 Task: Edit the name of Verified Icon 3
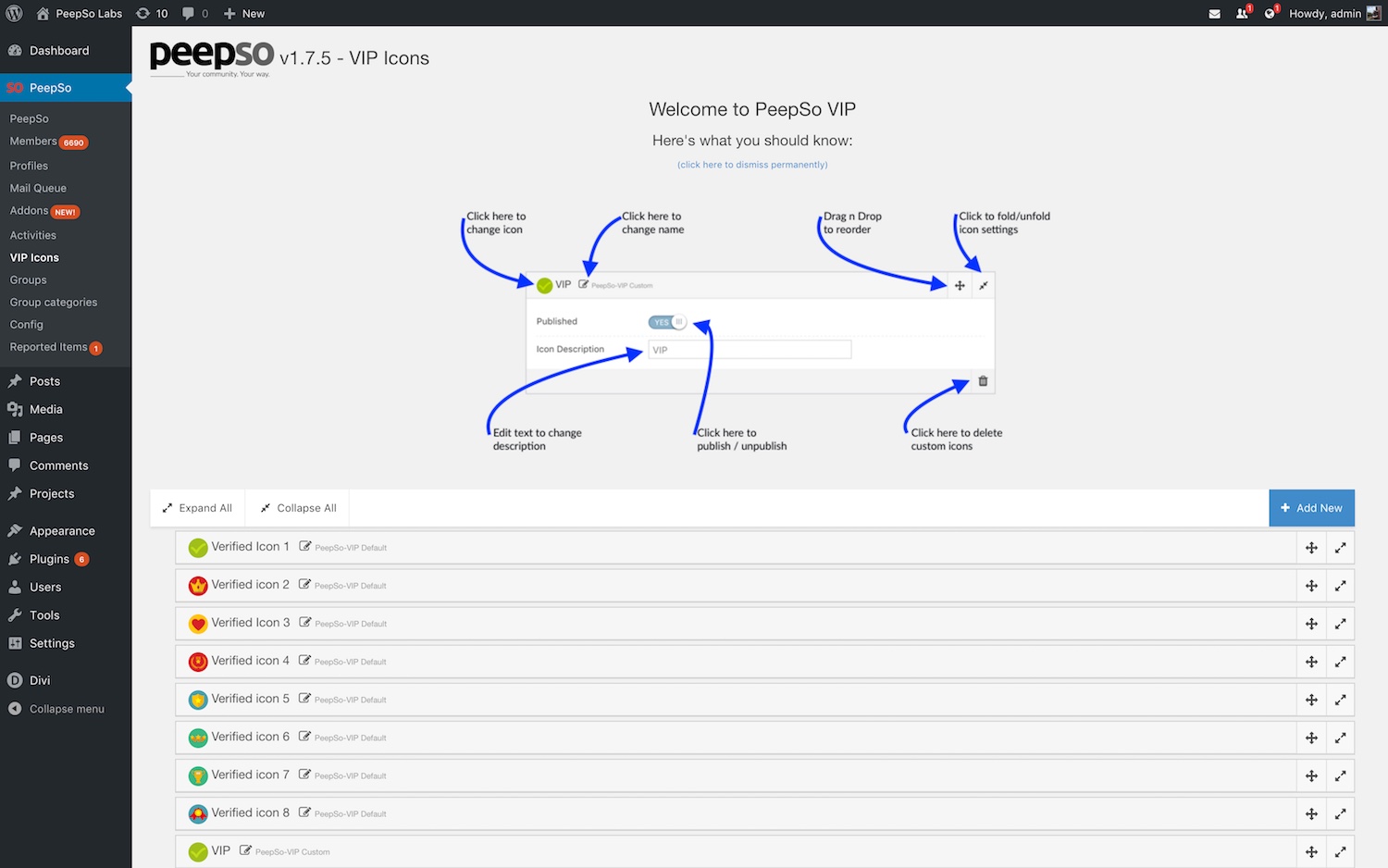point(305,622)
